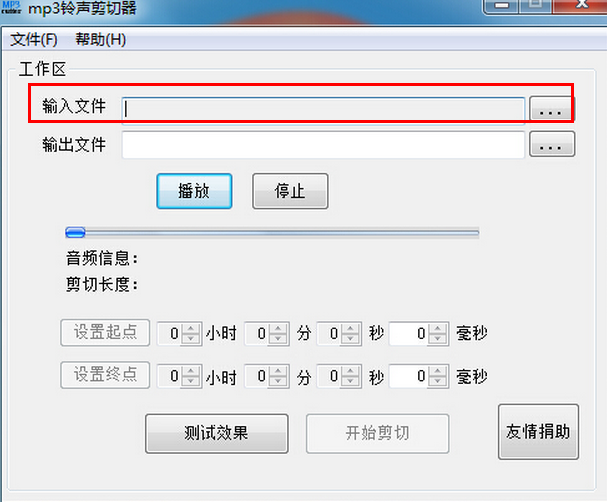This screenshot has width=607, height=502.
Task: Click the 停止 stop button
Action: [x=290, y=191]
